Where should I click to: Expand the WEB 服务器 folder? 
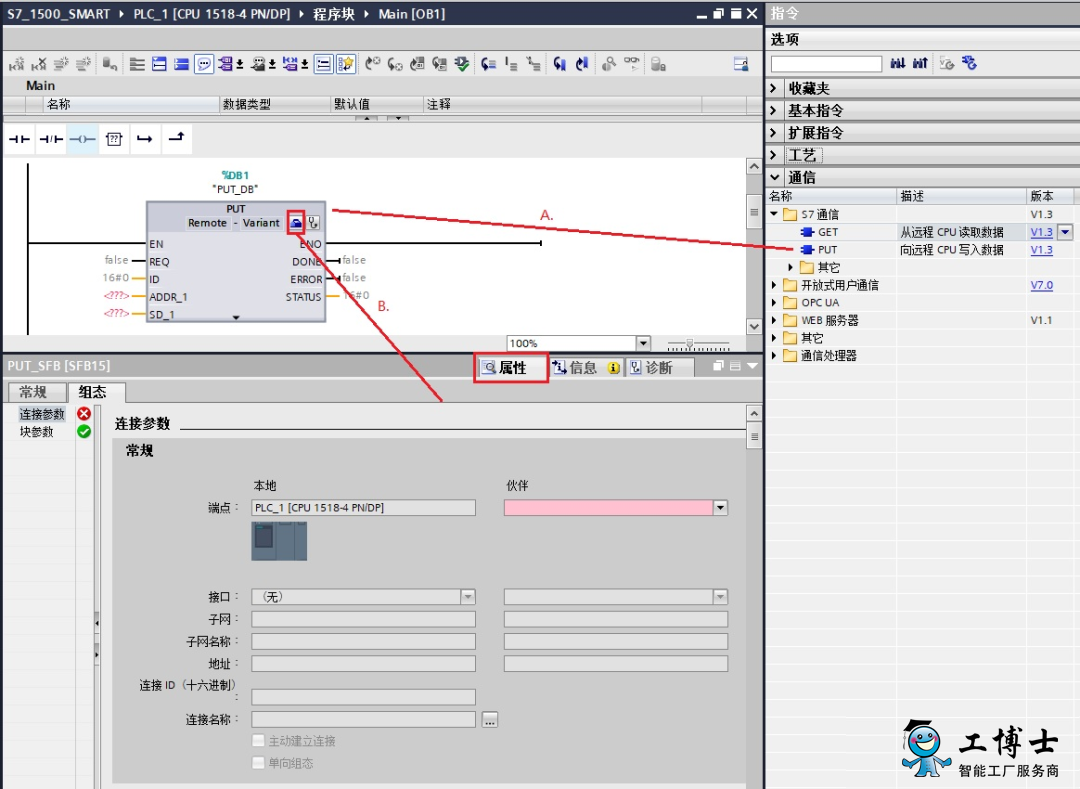[x=774, y=320]
